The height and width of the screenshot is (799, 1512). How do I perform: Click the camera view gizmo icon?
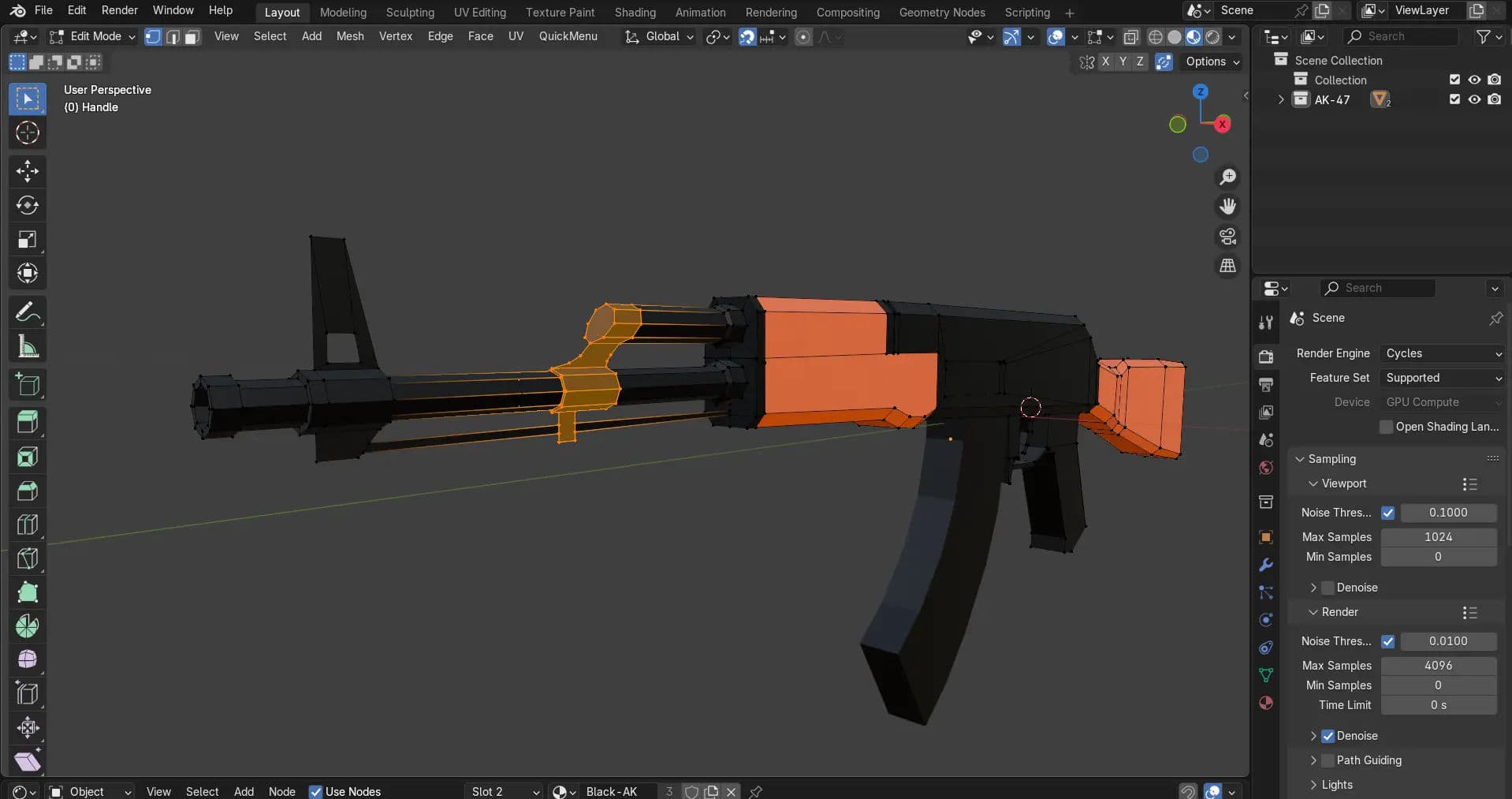click(x=1227, y=237)
